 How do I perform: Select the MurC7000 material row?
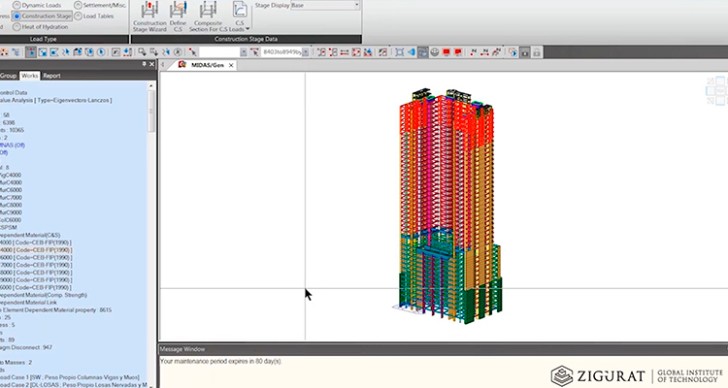[11, 198]
